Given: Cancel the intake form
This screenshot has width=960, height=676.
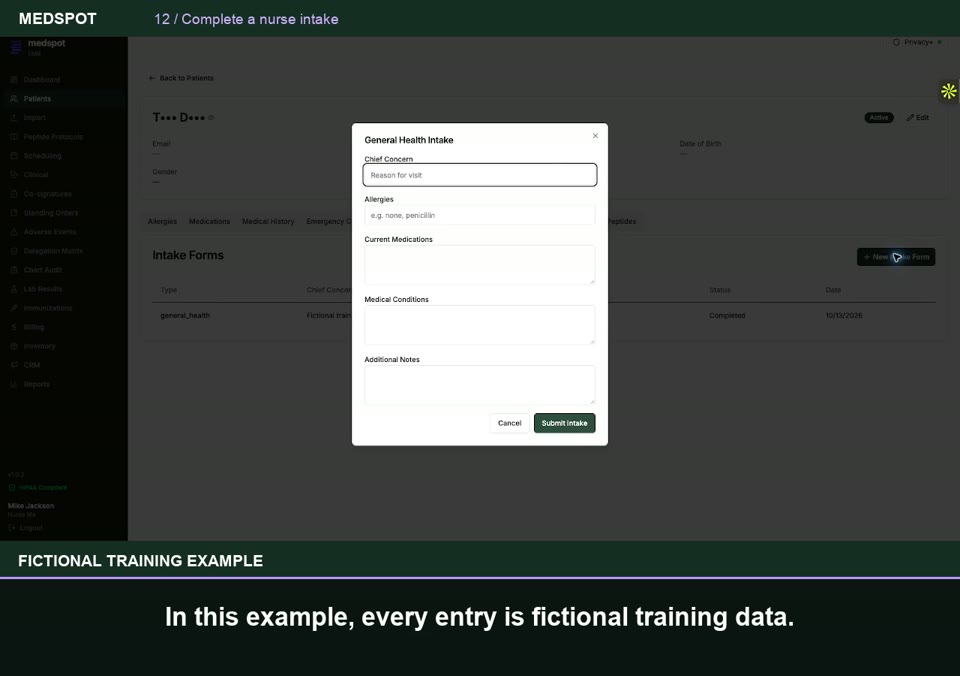Looking at the screenshot, I should pyautogui.click(x=509, y=423).
